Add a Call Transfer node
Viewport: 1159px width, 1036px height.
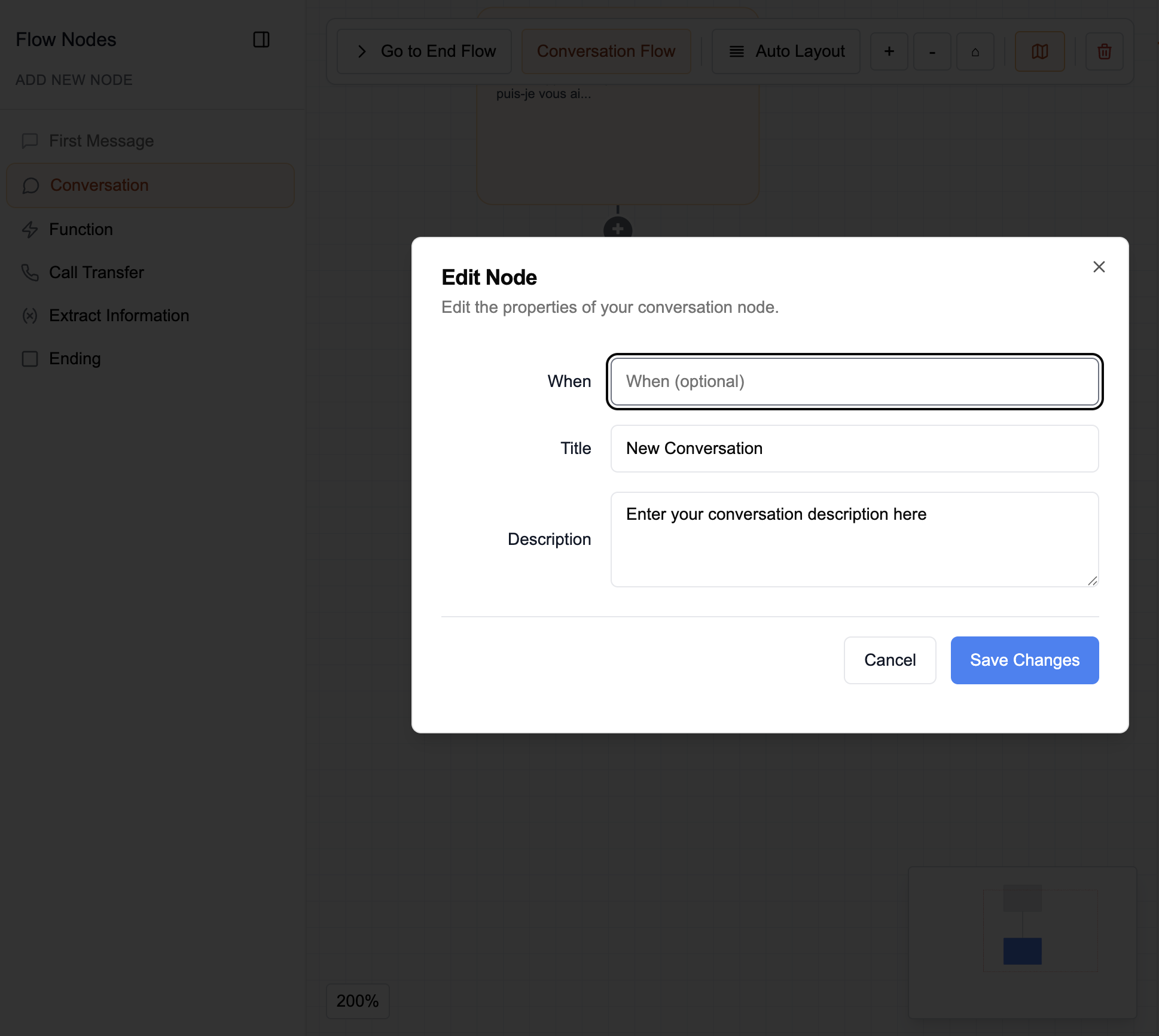(96, 273)
